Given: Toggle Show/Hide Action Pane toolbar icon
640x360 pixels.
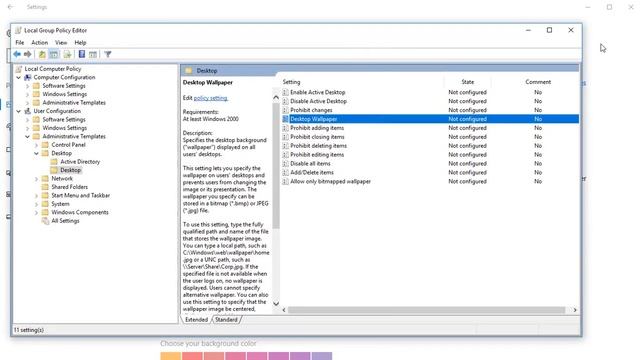Looking at the screenshot, I should (93, 54).
